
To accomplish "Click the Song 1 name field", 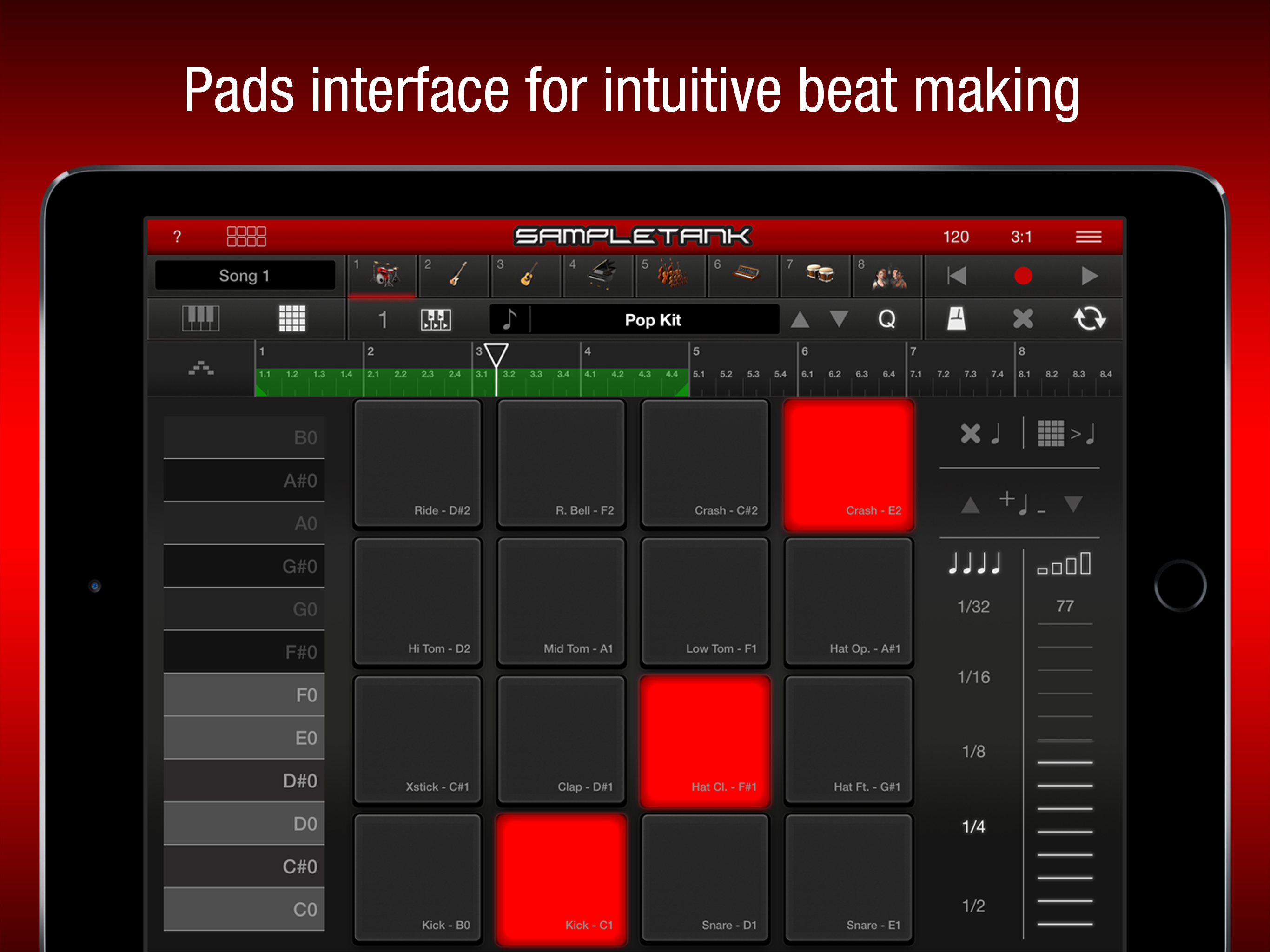I will tap(245, 276).
